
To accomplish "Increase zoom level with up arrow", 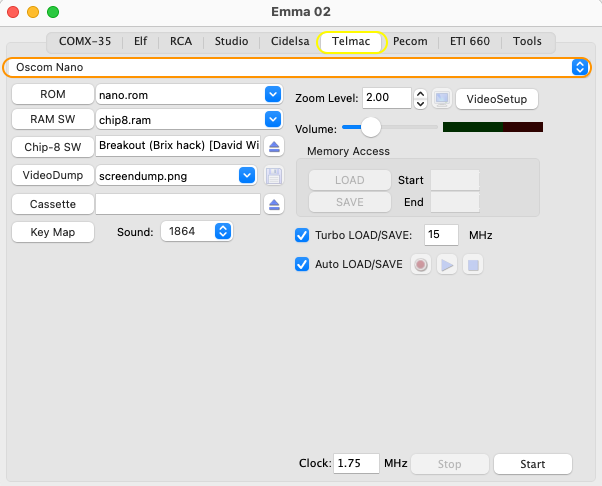I will tap(421, 94).
